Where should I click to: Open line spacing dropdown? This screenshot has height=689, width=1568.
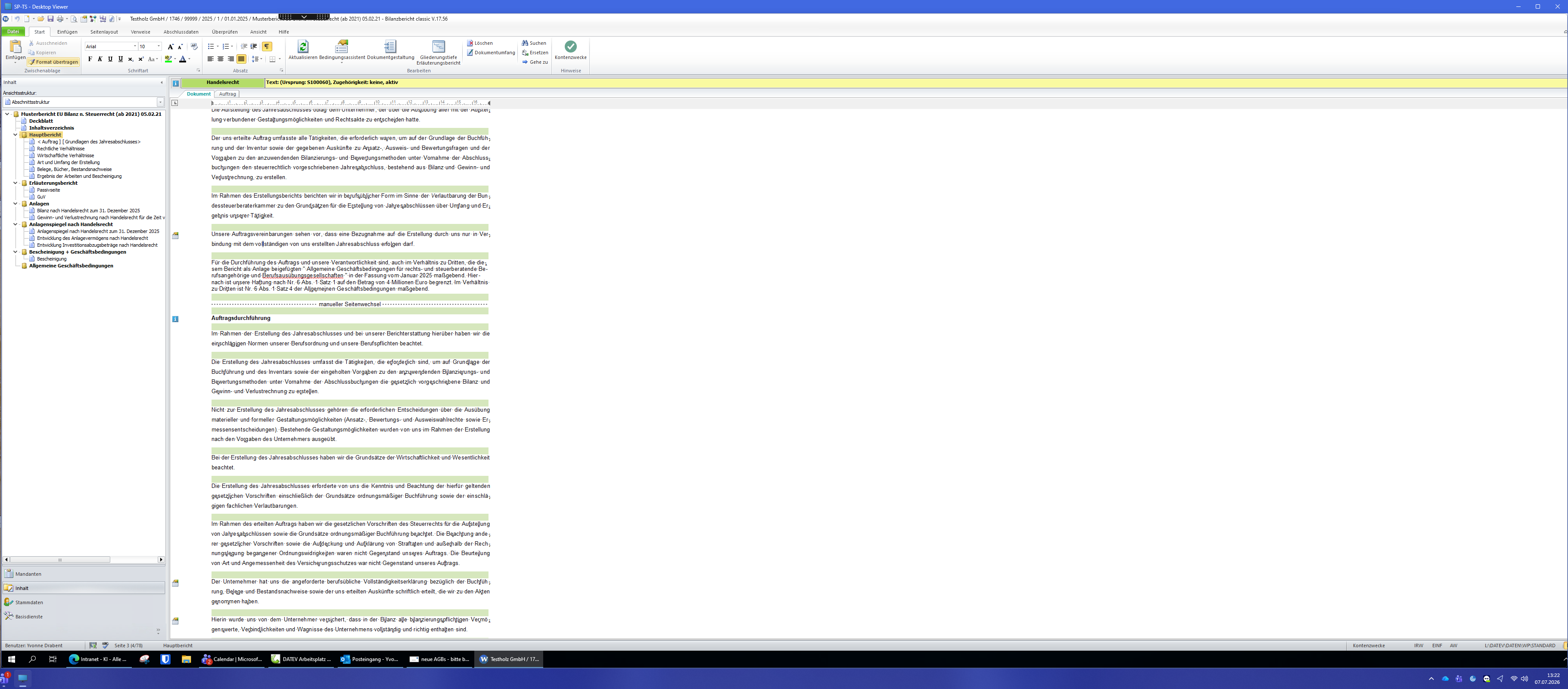262,59
